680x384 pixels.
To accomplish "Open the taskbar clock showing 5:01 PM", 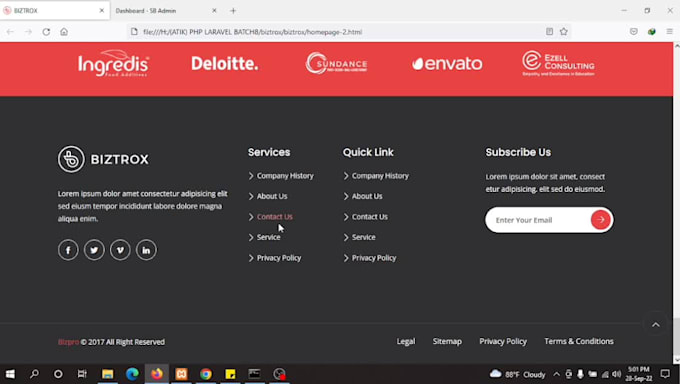I will (639, 374).
